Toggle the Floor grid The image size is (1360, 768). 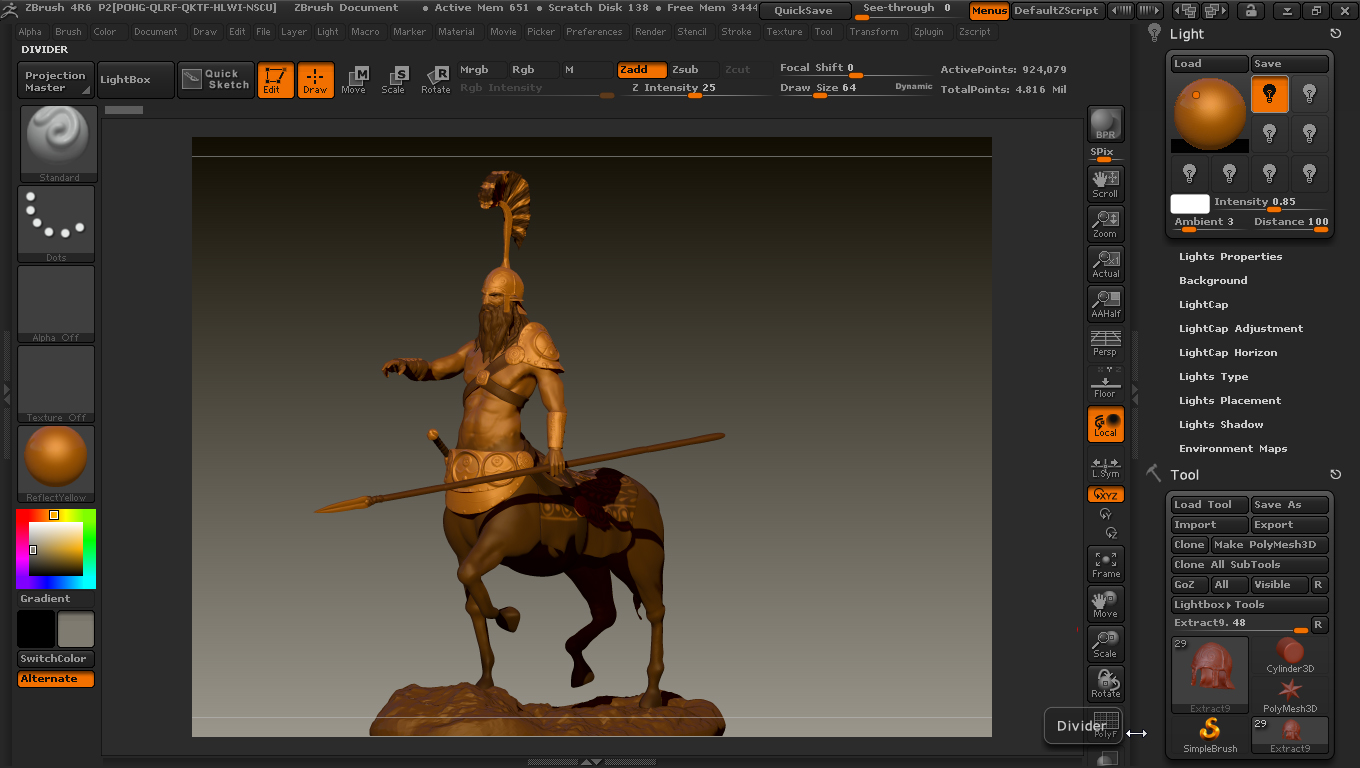1105,384
